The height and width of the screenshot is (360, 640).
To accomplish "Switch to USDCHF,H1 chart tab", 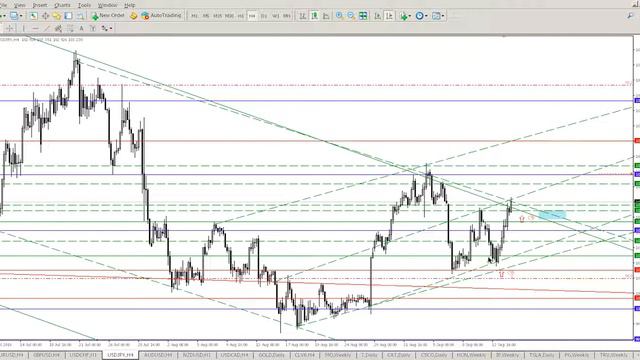I will coord(83,355).
